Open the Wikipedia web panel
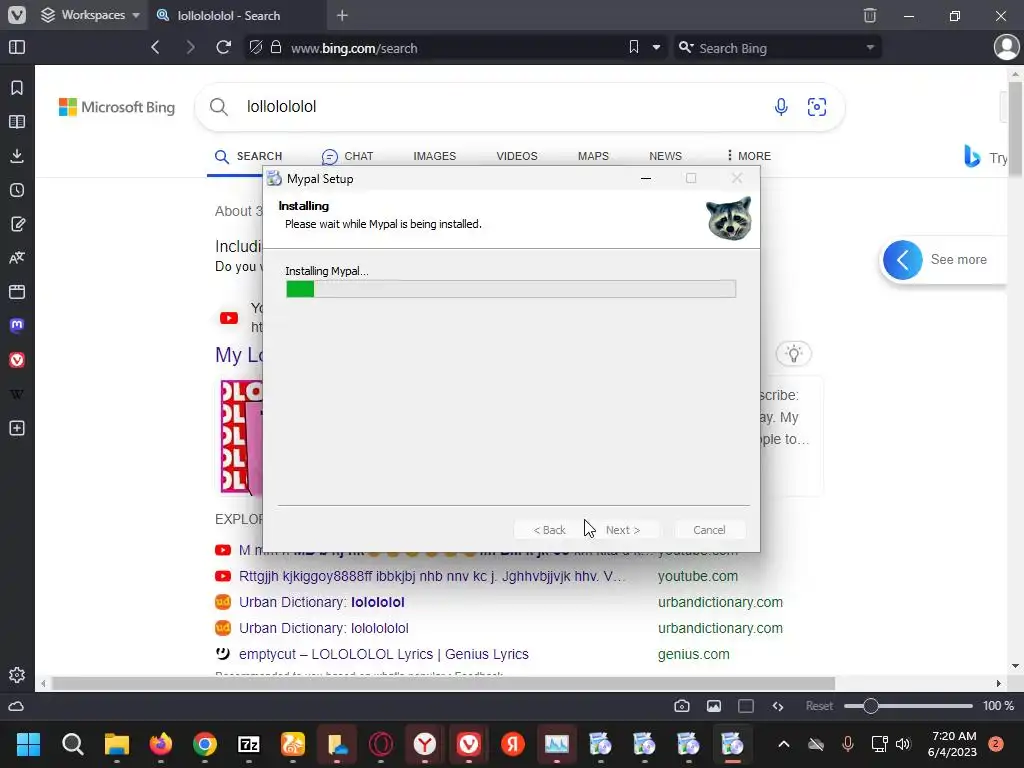1024x768 pixels. tap(17, 394)
